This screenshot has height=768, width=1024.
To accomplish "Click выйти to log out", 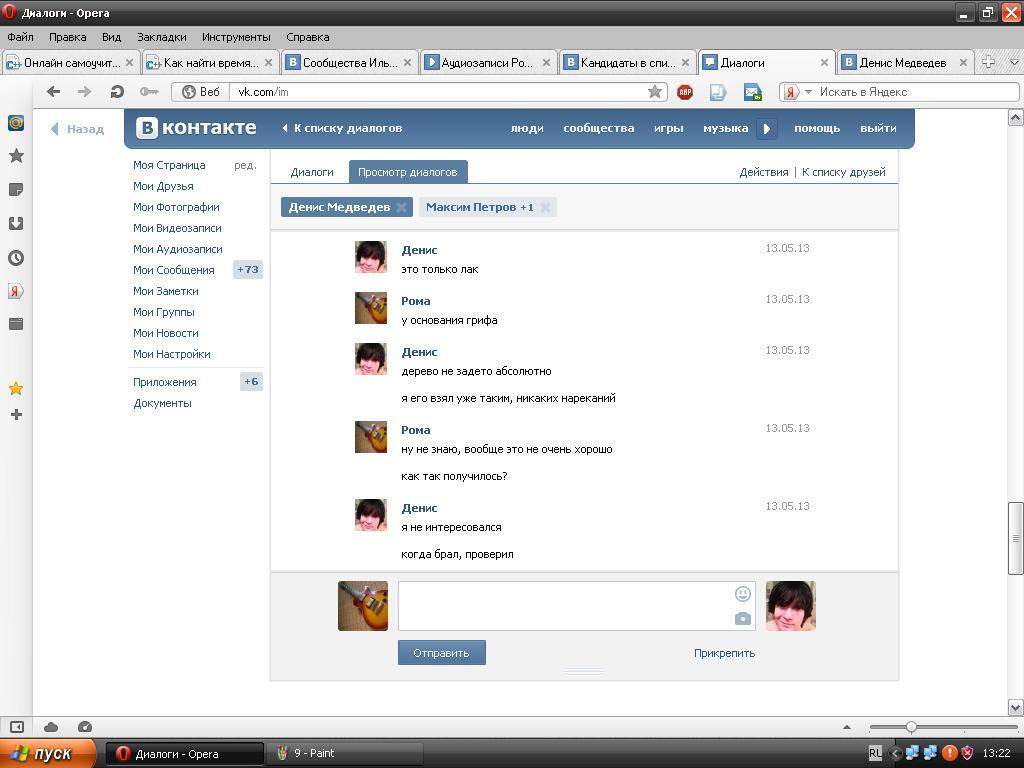I will [878, 129].
